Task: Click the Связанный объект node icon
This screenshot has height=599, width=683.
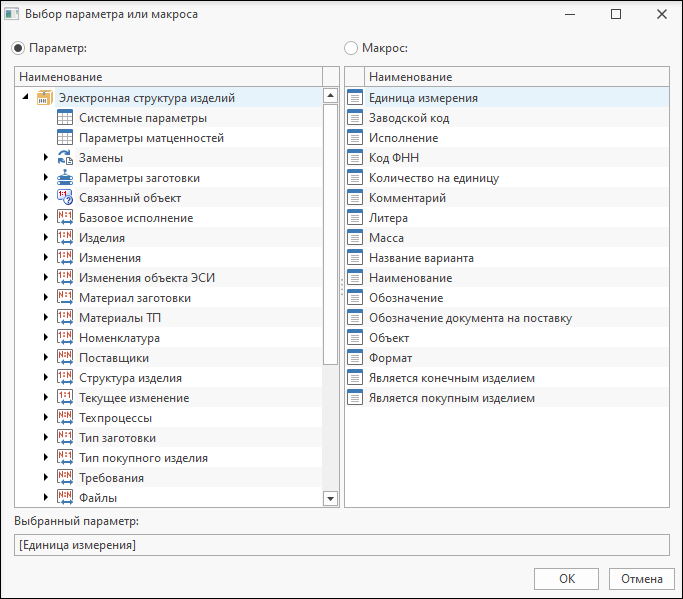Action: click(x=65, y=198)
